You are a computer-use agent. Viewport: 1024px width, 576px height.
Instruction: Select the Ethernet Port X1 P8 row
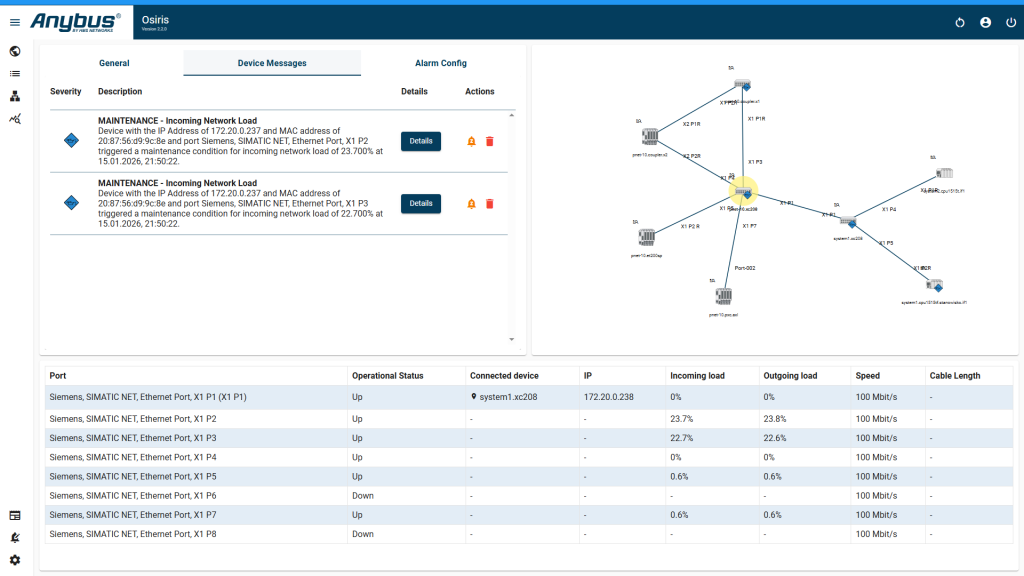(x=529, y=534)
